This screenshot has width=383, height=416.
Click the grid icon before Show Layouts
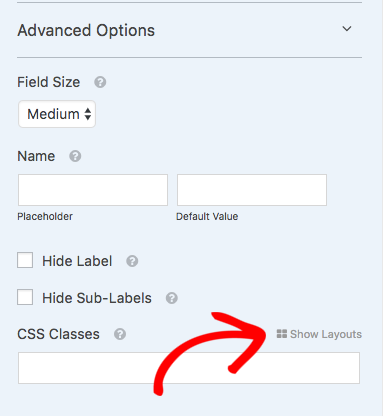[282, 334]
